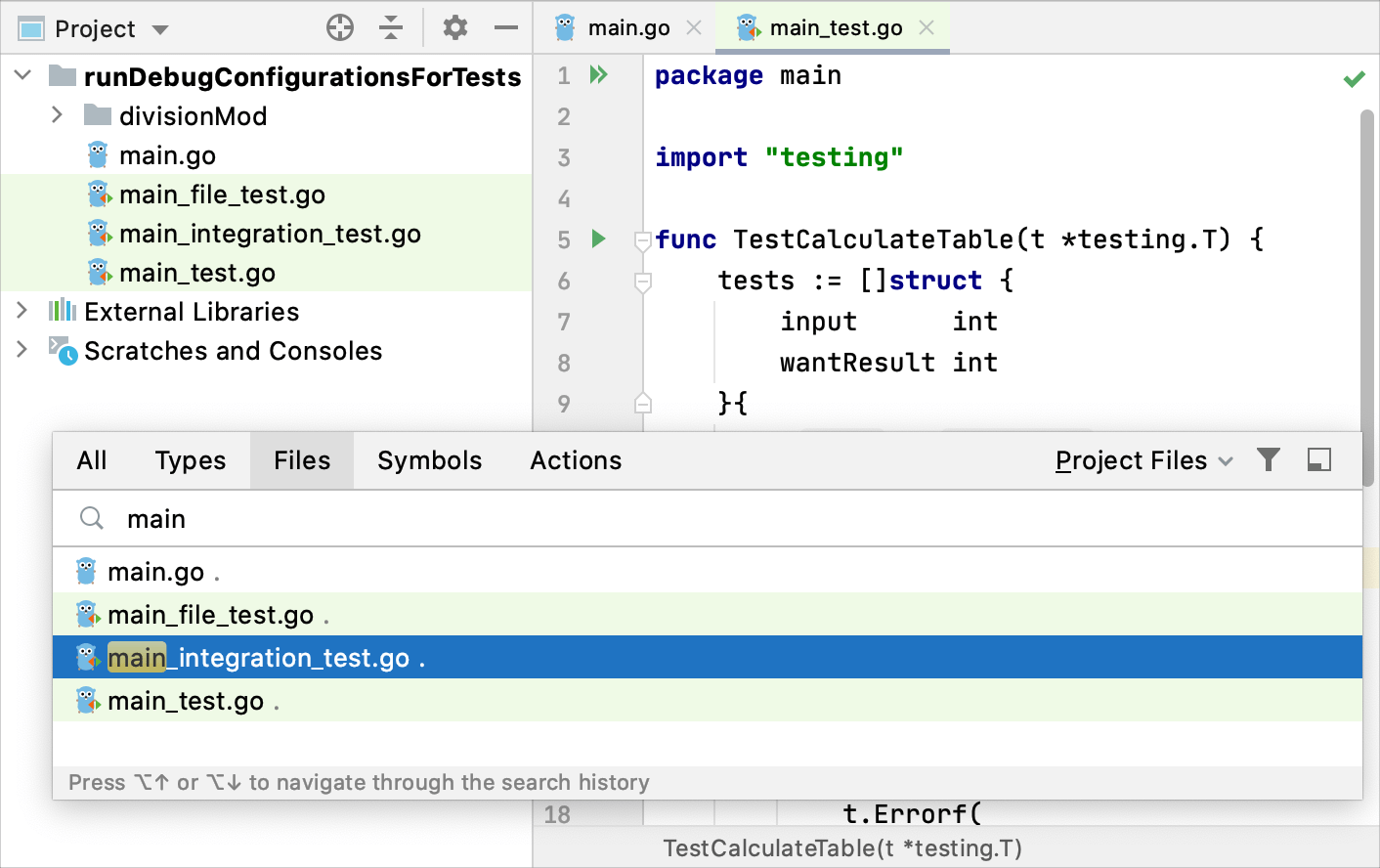Collapse all in Project tool window

pyautogui.click(x=391, y=27)
